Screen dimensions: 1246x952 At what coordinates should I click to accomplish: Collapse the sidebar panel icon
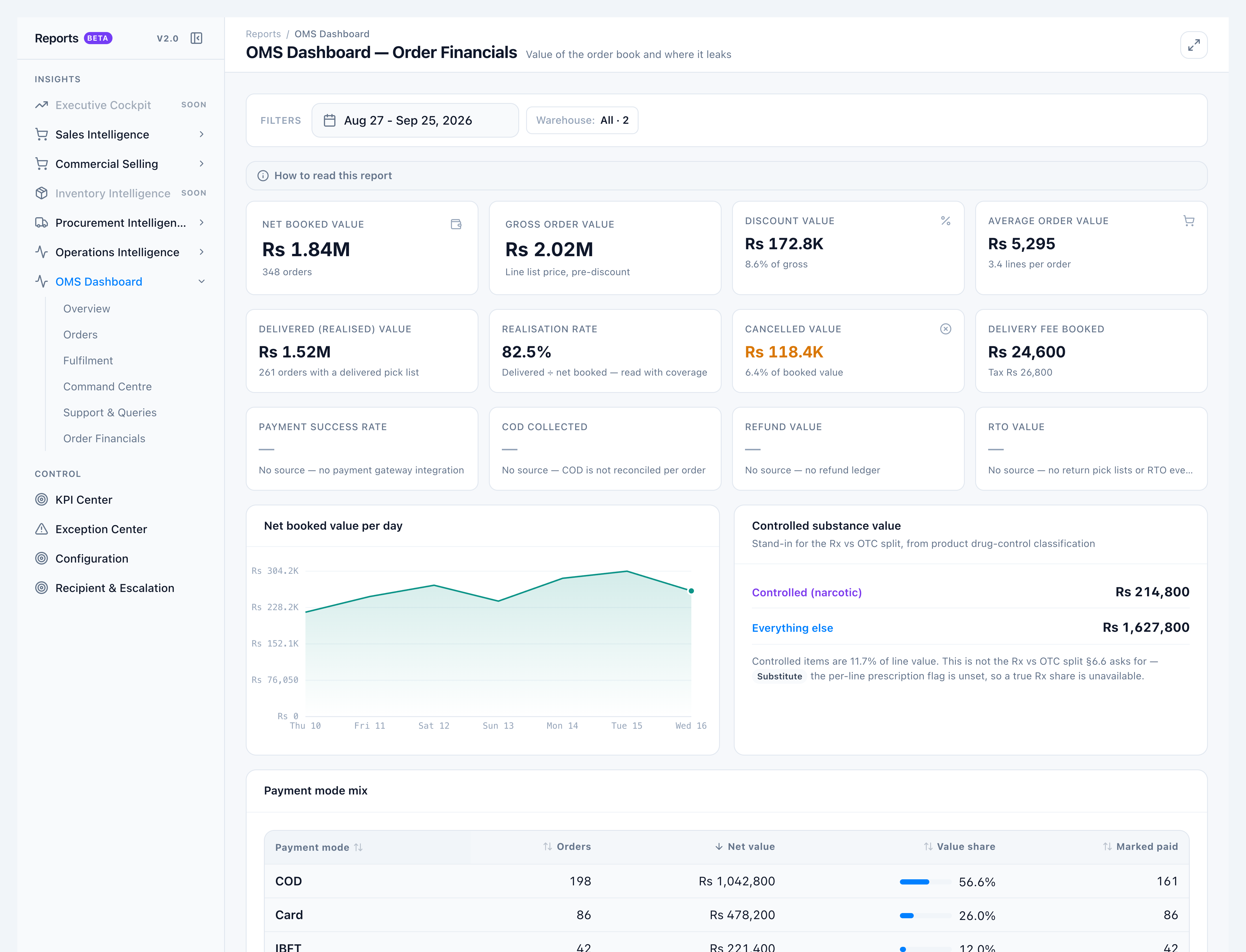click(x=197, y=39)
